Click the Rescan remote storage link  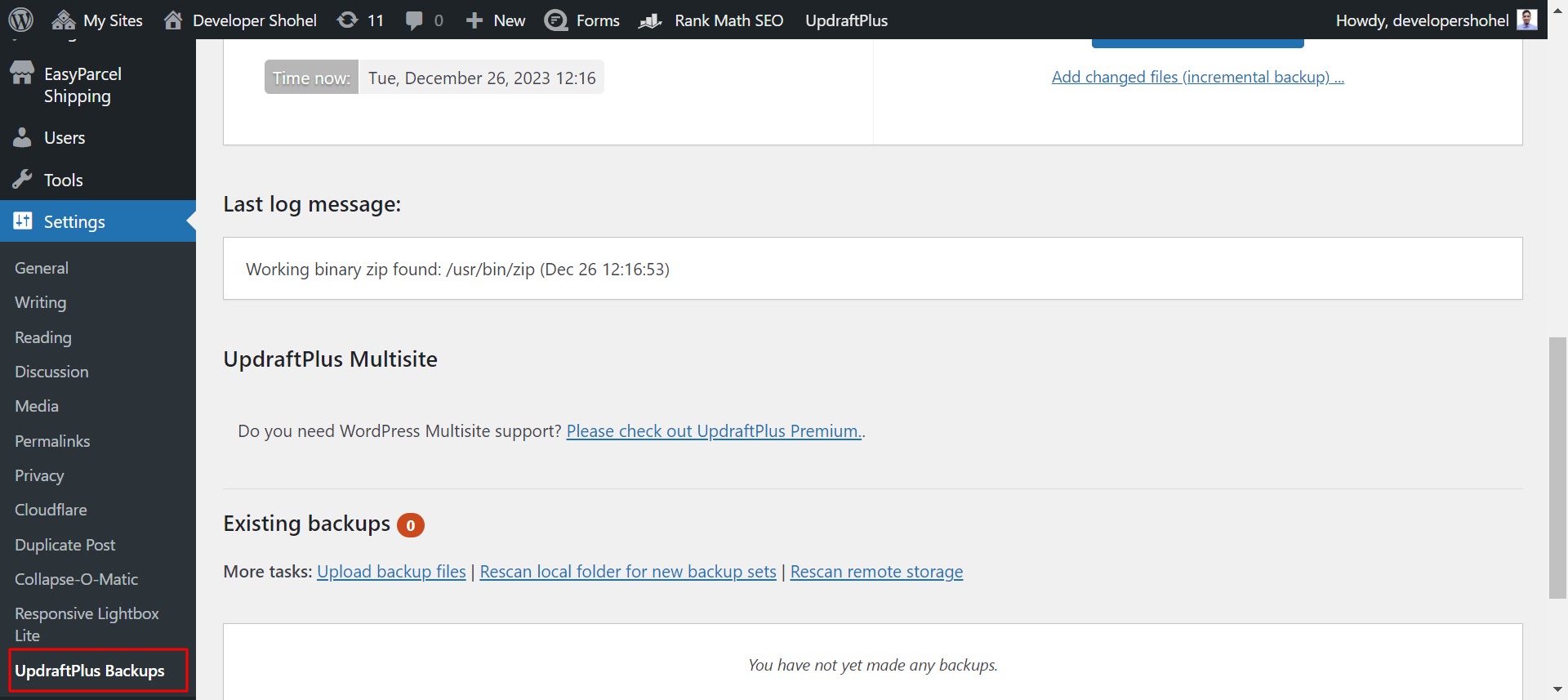click(x=876, y=572)
